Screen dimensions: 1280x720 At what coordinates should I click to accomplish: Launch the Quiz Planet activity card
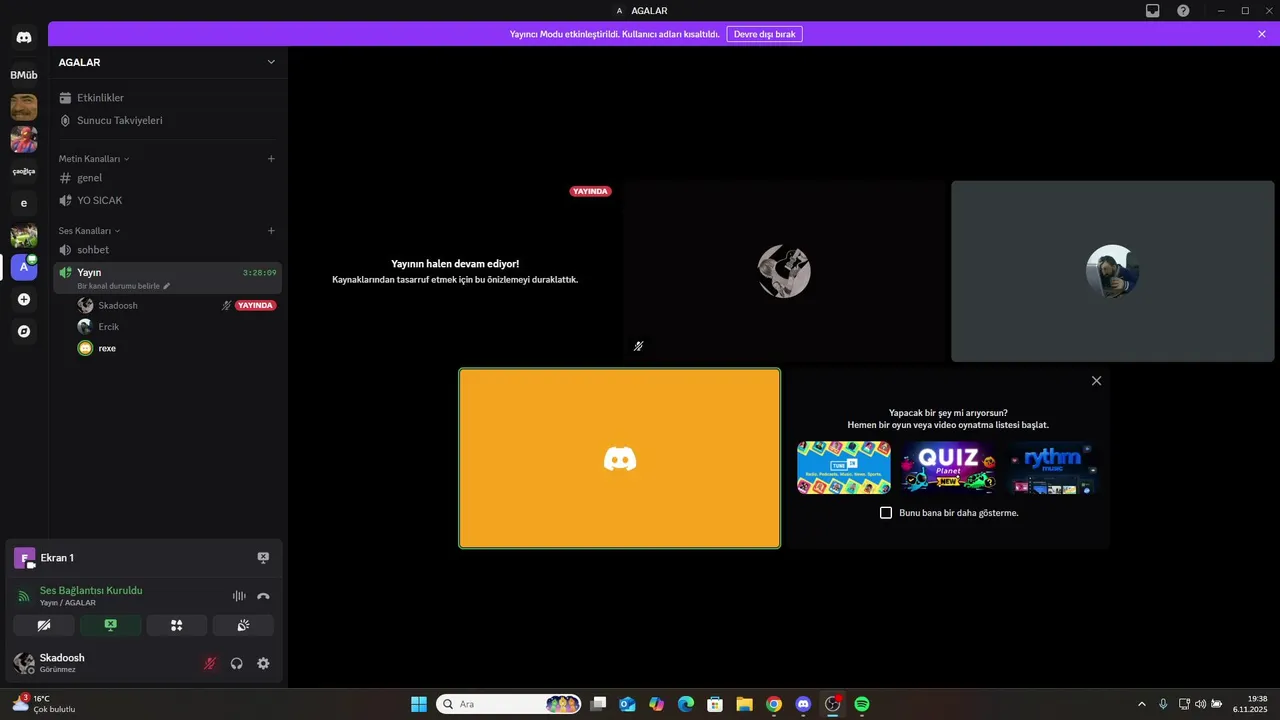tap(948, 468)
